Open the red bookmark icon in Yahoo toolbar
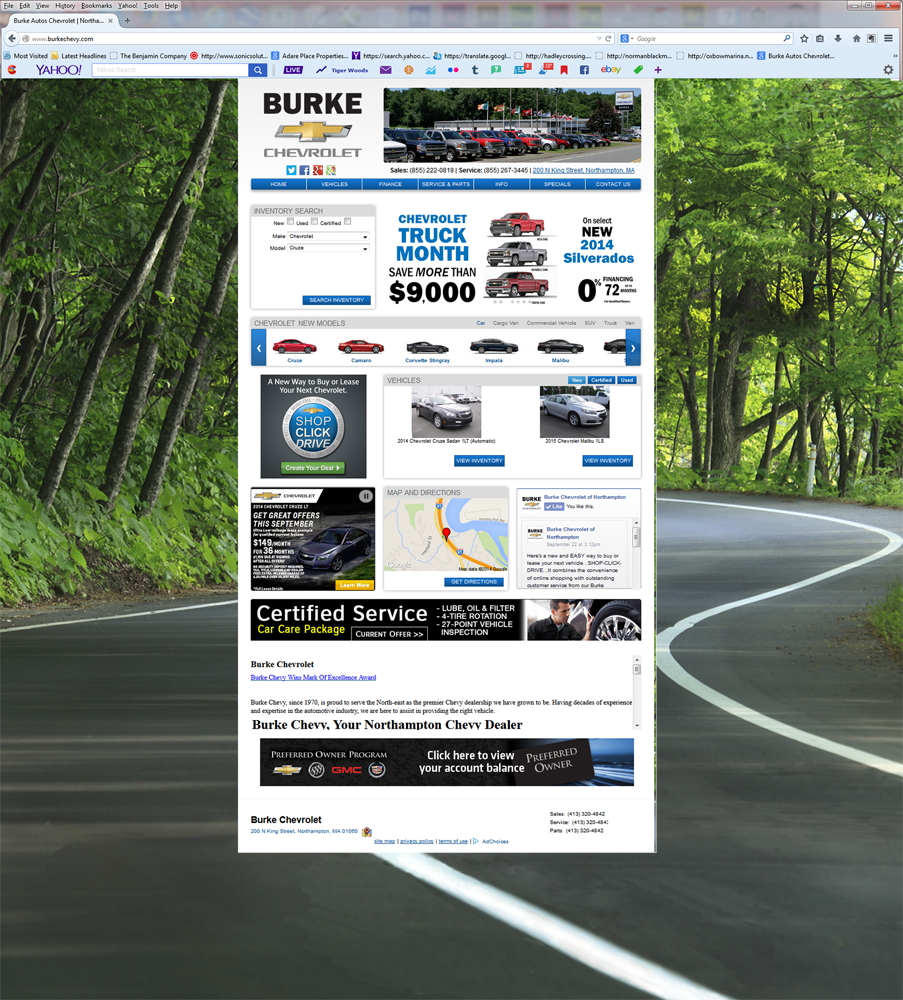The height and width of the screenshot is (1000, 903). point(564,70)
